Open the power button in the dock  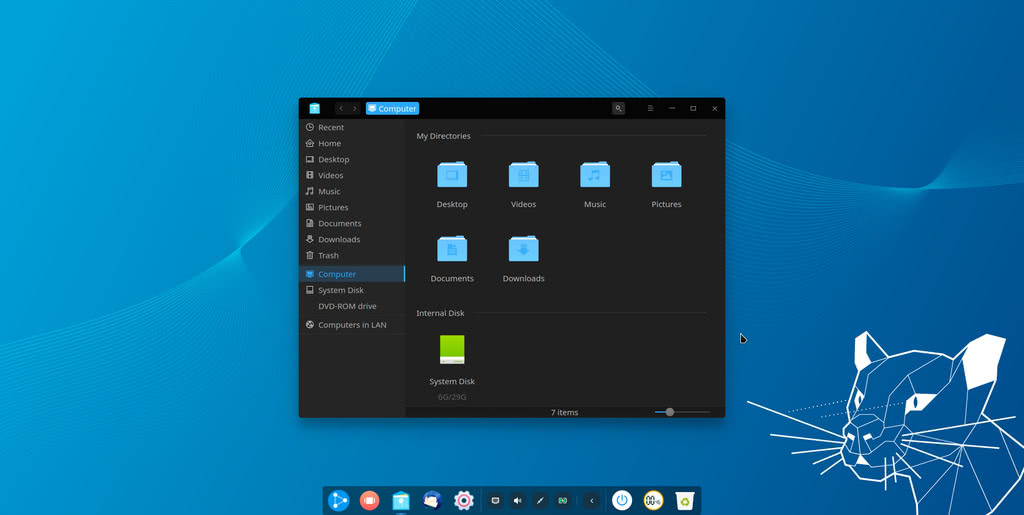click(622, 501)
